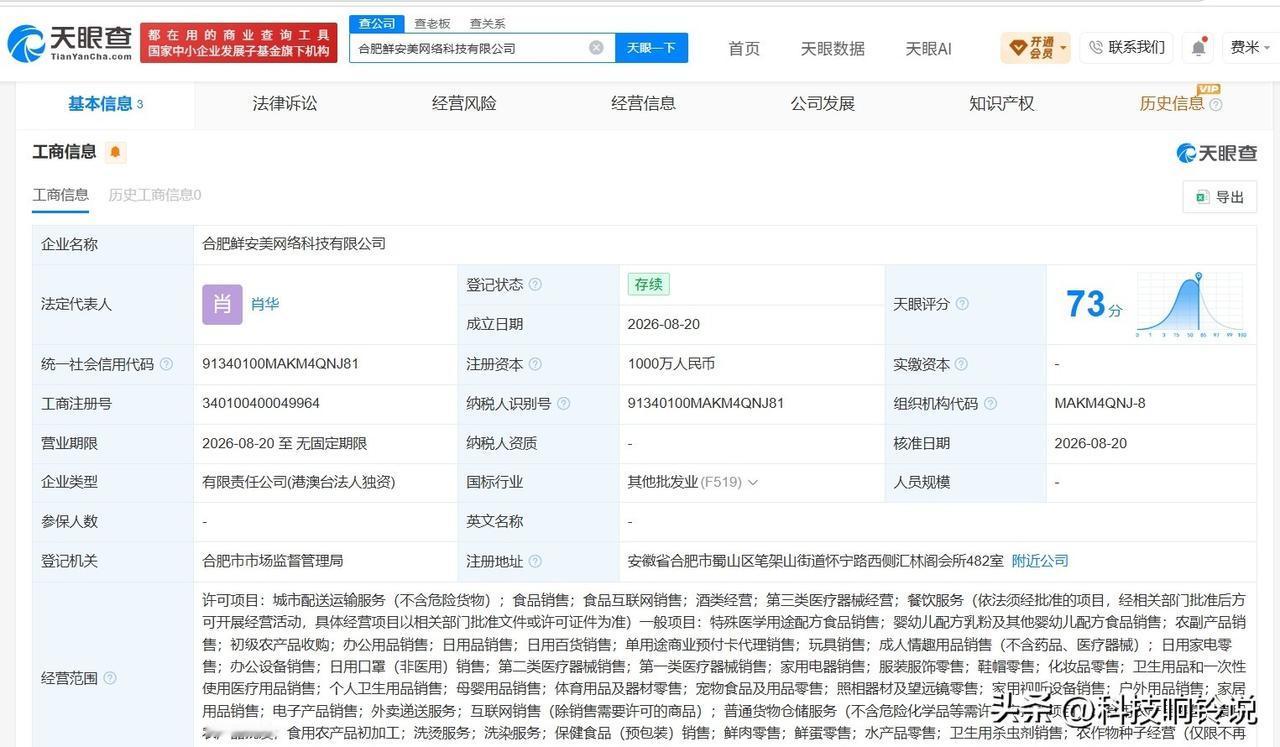Select credit code 91340100MAKM4QNJ81 under 统一社会信用代码
Image resolution: width=1280 pixels, height=747 pixels.
click(280, 365)
